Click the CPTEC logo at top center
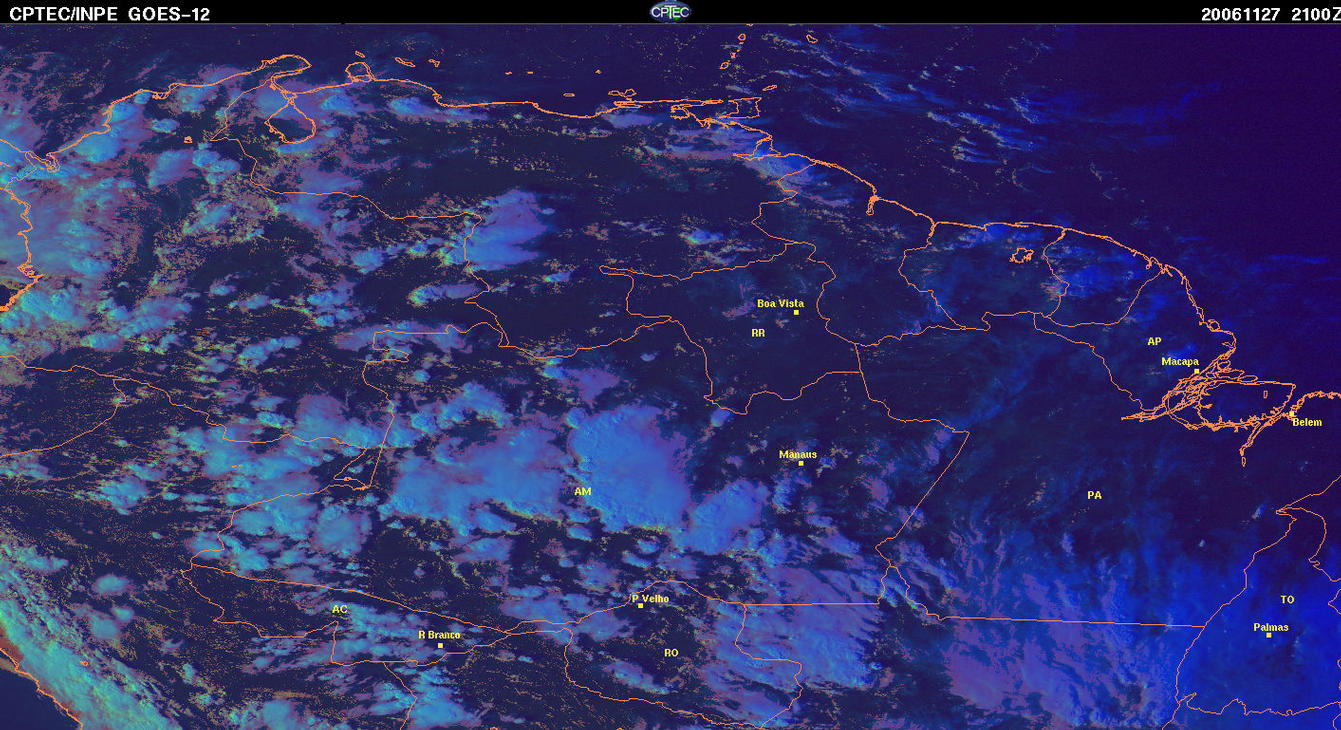The image size is (1341, 730). (669, 11)
